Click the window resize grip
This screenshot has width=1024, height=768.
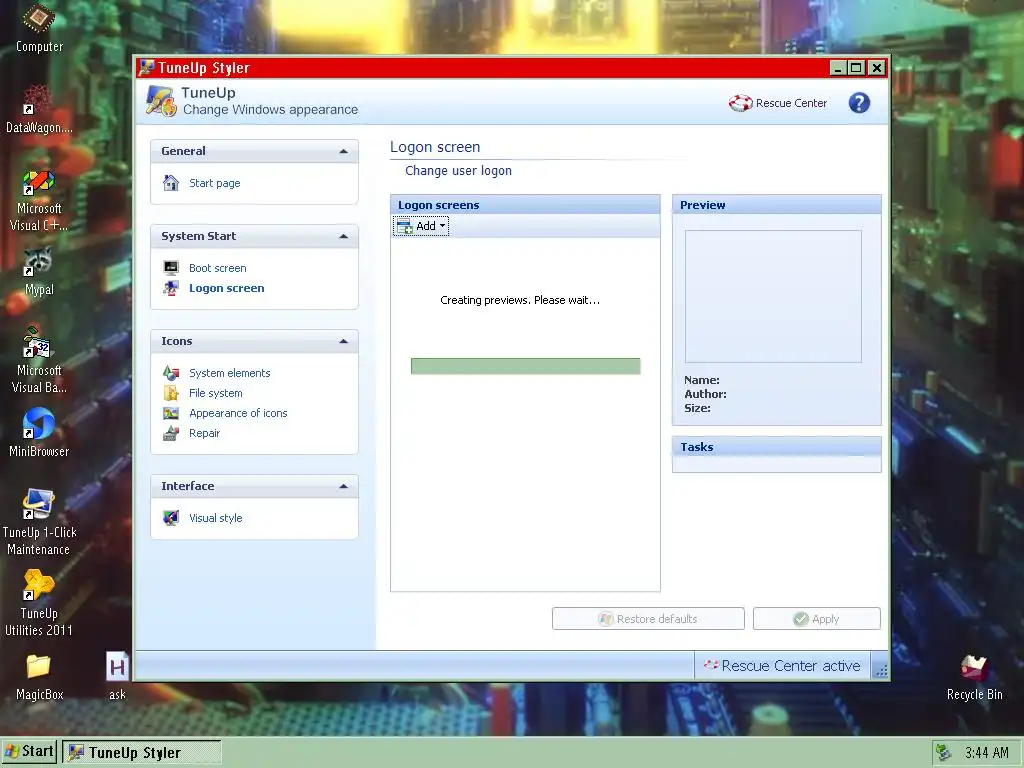(x=881, y=670)
